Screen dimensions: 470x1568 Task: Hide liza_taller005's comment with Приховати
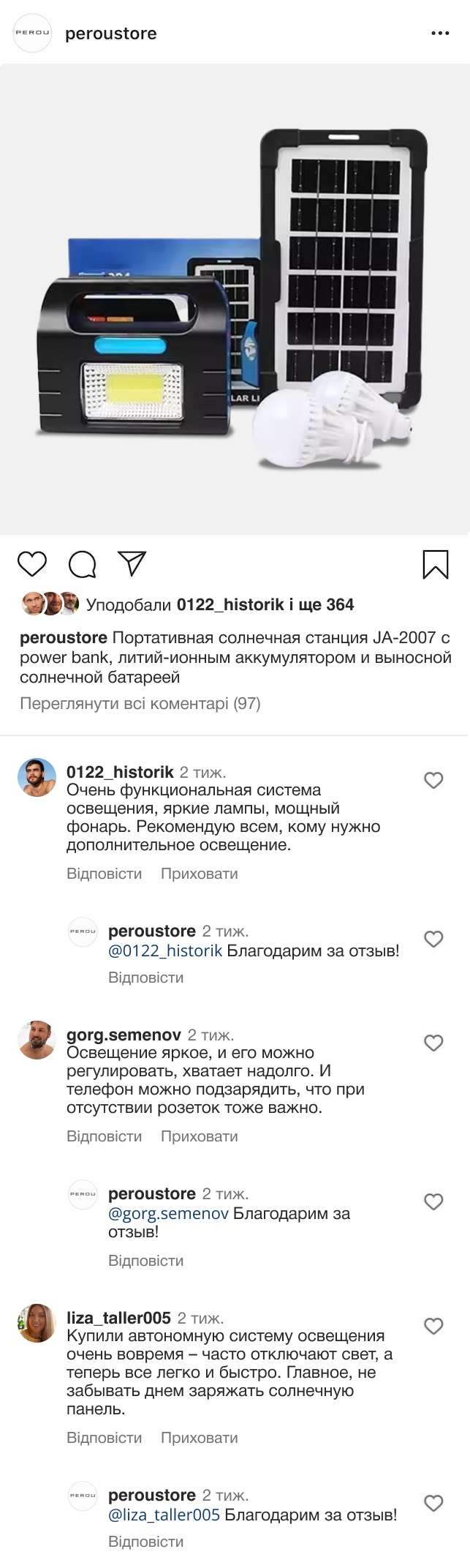click(199, 1438)
